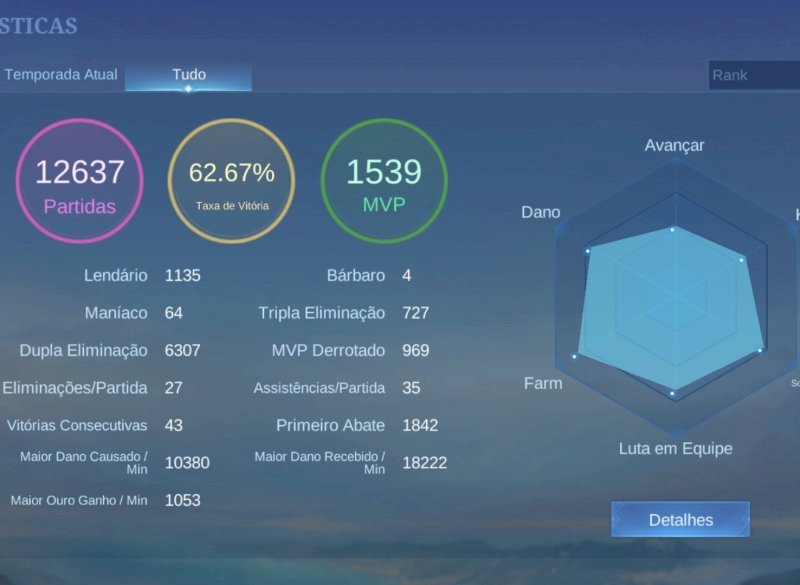Screen dimensions: 800x585
Task: Select the Primeiro Abate value 1842
Action: (x=420, y=425)
